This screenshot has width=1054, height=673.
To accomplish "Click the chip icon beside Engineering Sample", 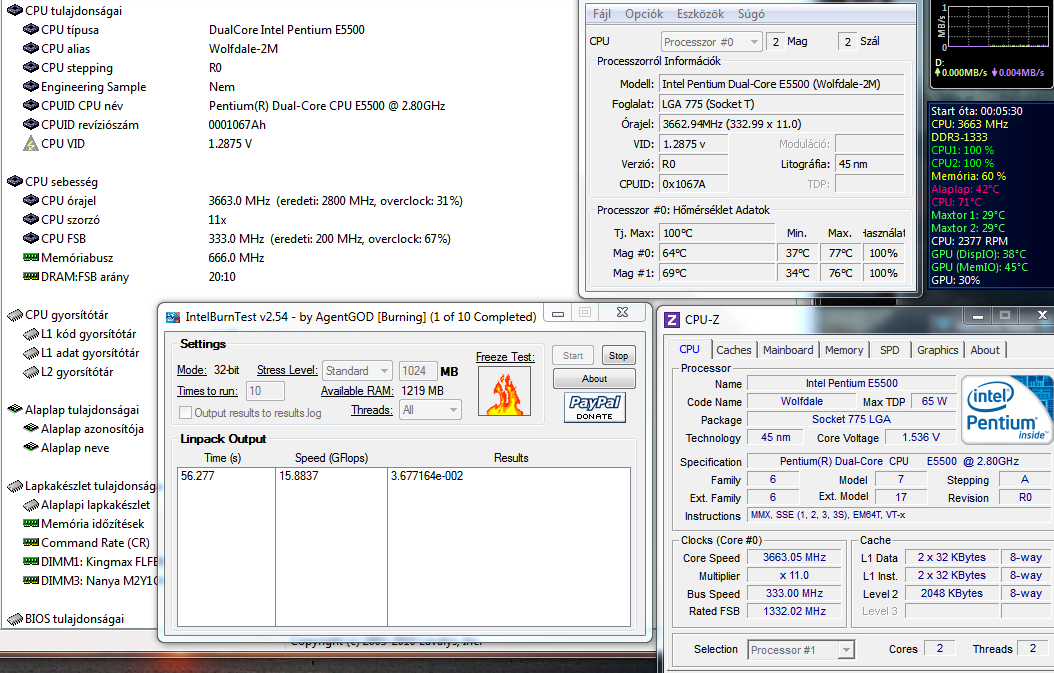I will [x=31, y=86].
